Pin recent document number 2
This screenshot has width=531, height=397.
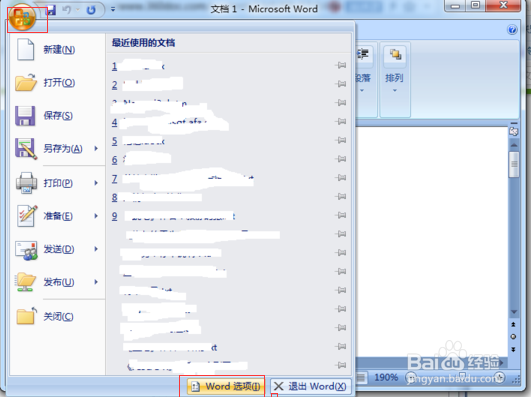pyautogui.click(x=341, y=84)
